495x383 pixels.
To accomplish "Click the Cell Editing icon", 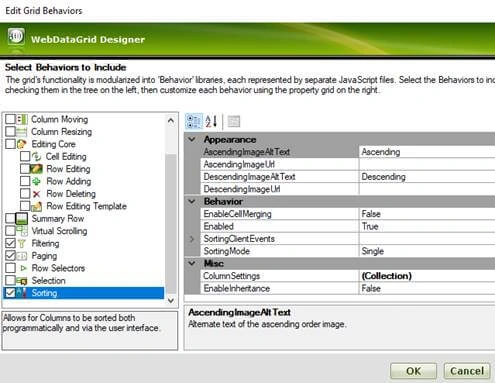I will point(36,156).
